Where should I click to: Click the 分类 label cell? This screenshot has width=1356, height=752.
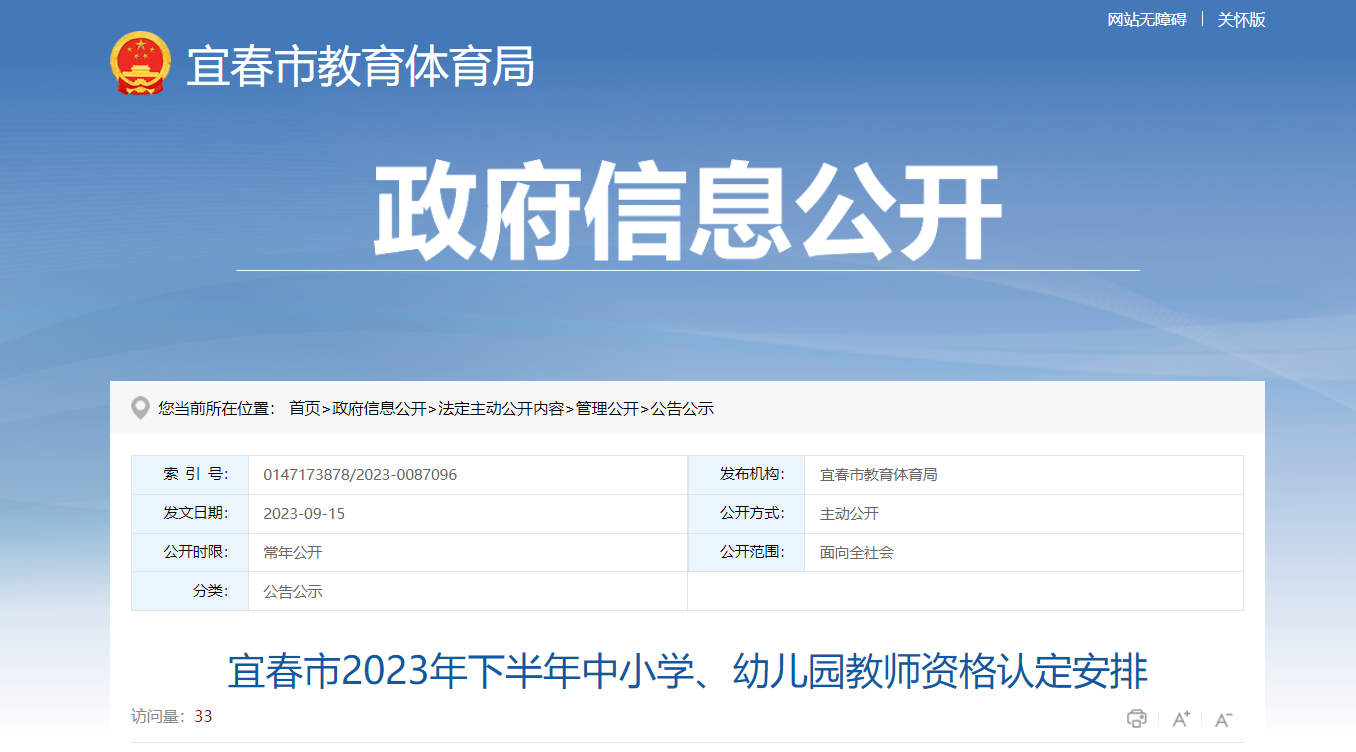[x=190, y=591]
